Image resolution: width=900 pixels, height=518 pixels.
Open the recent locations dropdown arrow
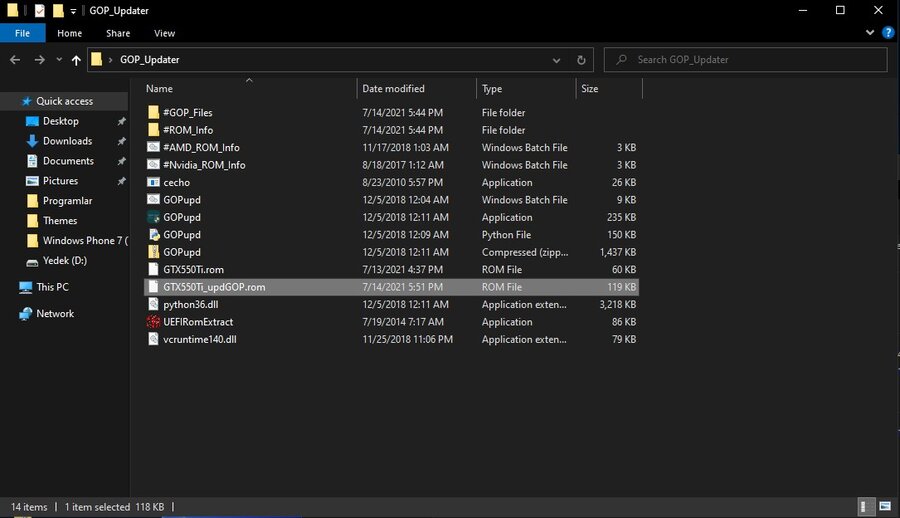pyautogui.click(x=58, y=60)
